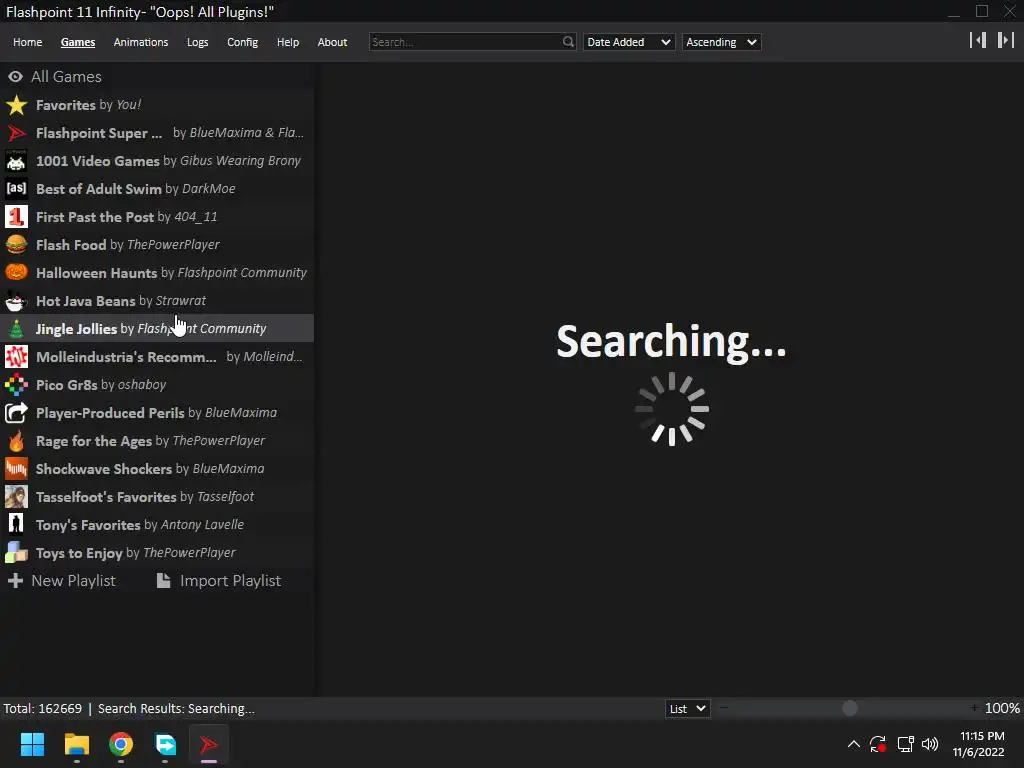Click the First Past the Post icon
Image resolution: width=1024 pixels, height=768 pixels.
point(16,217)
